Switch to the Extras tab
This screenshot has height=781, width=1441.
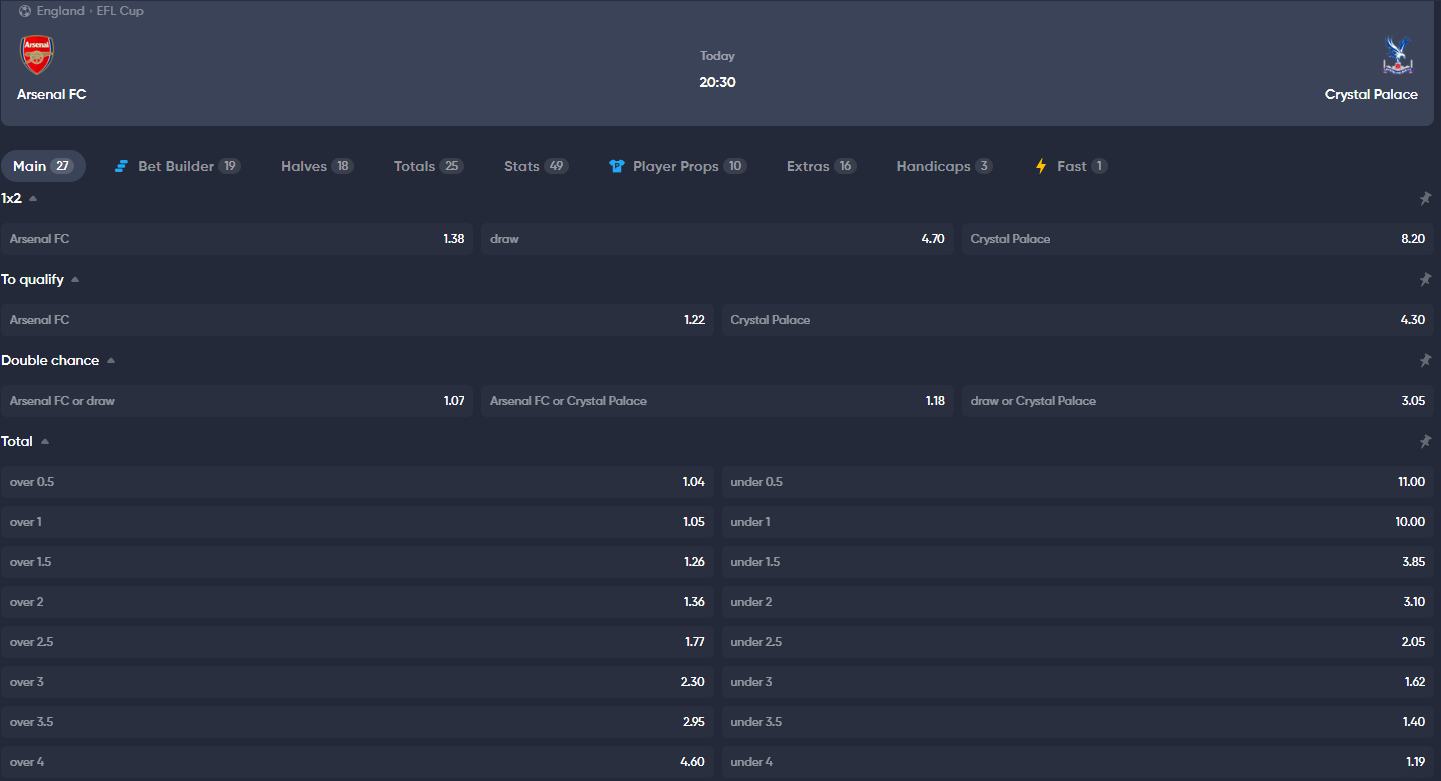coord(821,166)
